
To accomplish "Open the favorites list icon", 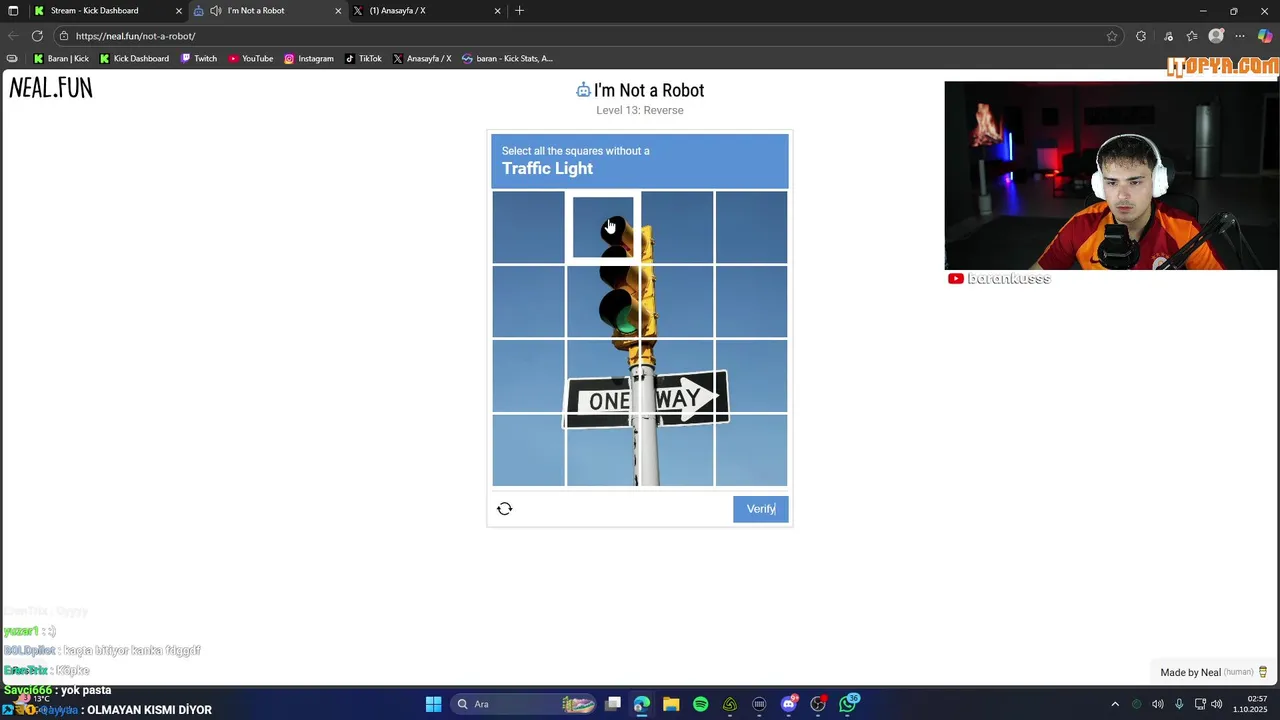I will tap(1192, 36).
